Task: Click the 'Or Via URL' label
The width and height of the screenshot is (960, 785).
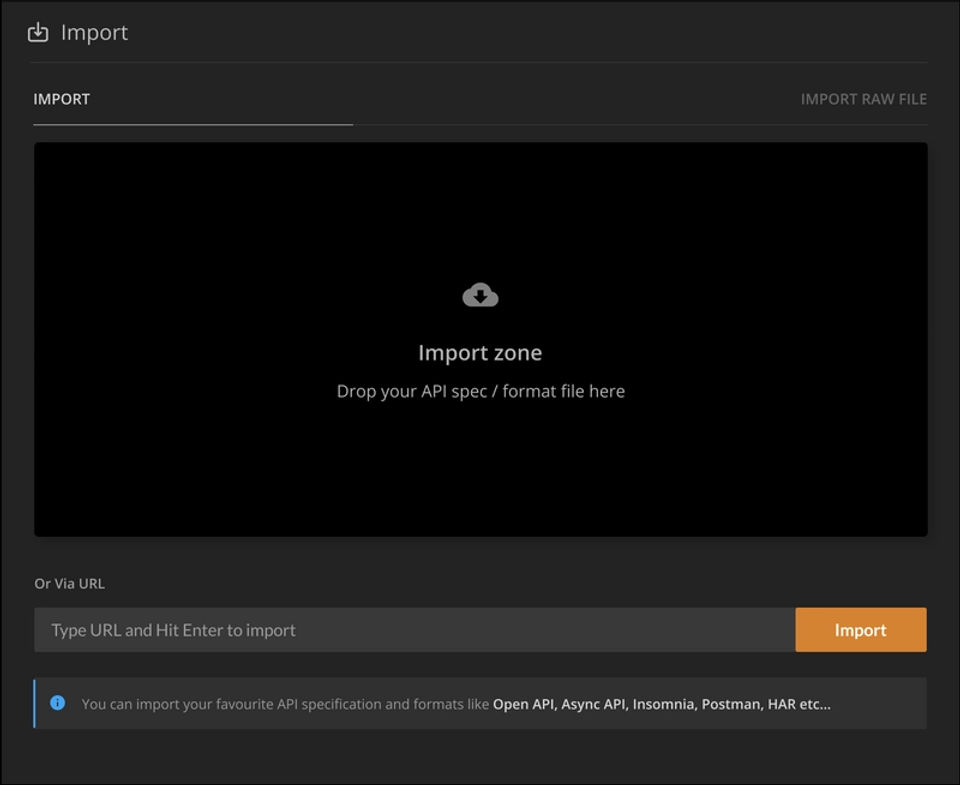Action: pyautogui.click(x=69, y=584)
